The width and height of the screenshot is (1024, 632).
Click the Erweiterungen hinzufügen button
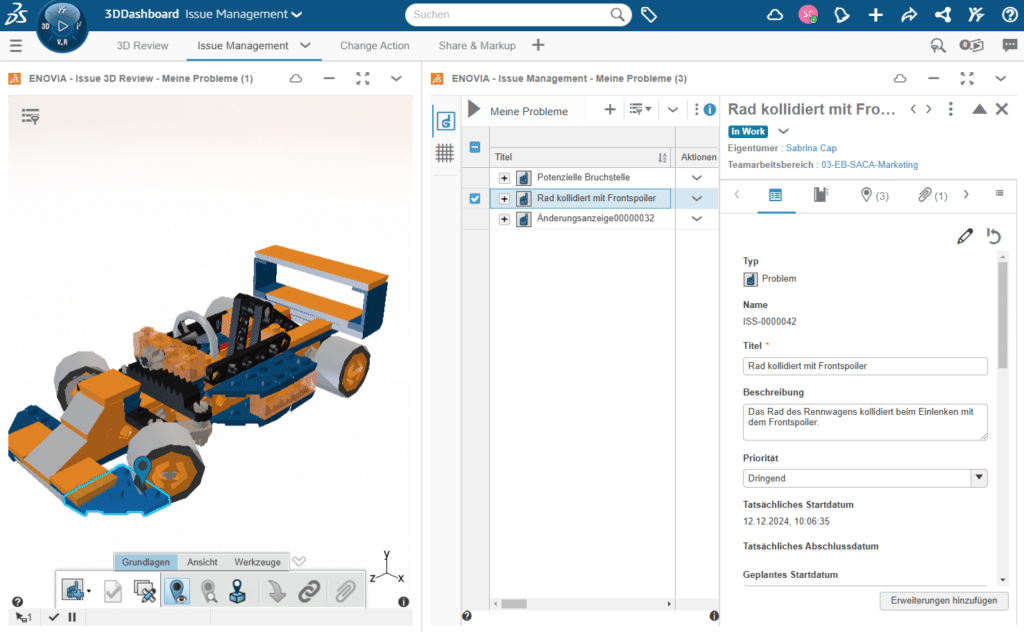coord(943,600)
